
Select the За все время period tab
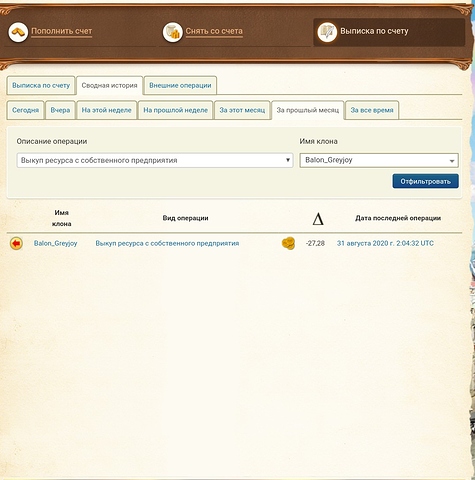372,110
